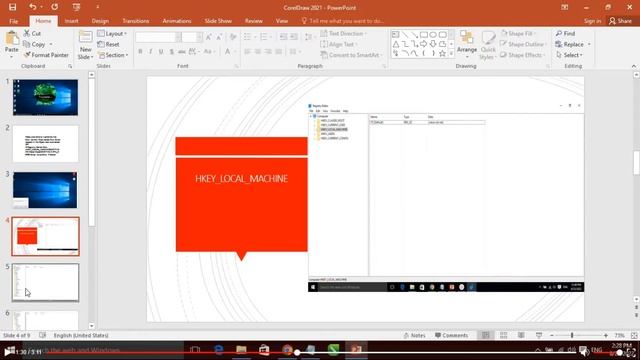Start presentation from beginning icon
Viewport: 640px width, 360px height.
point(76,7)
